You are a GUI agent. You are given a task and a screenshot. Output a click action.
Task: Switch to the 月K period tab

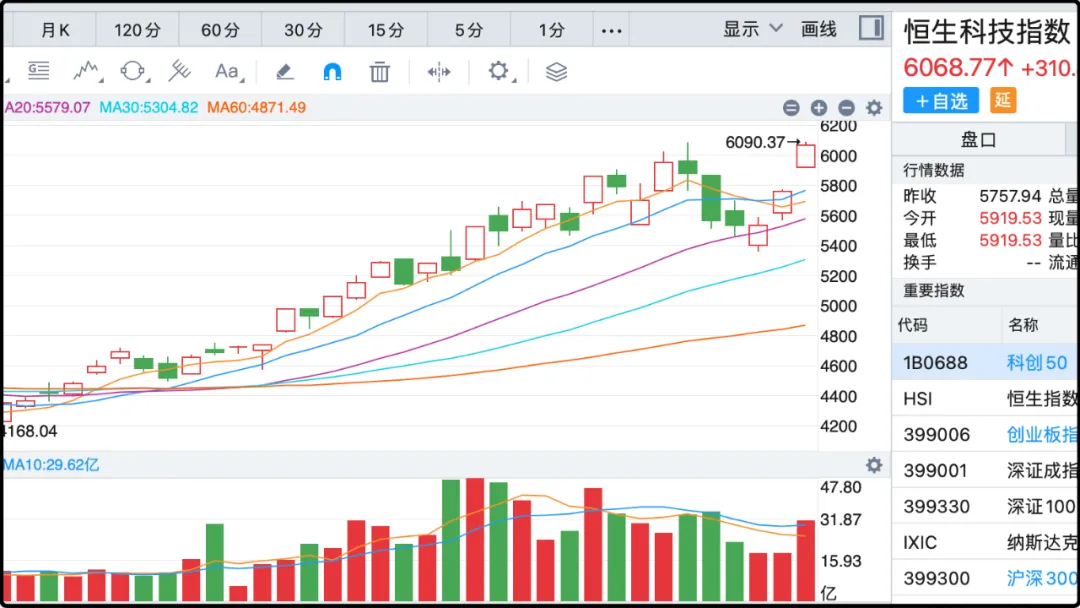55,30
